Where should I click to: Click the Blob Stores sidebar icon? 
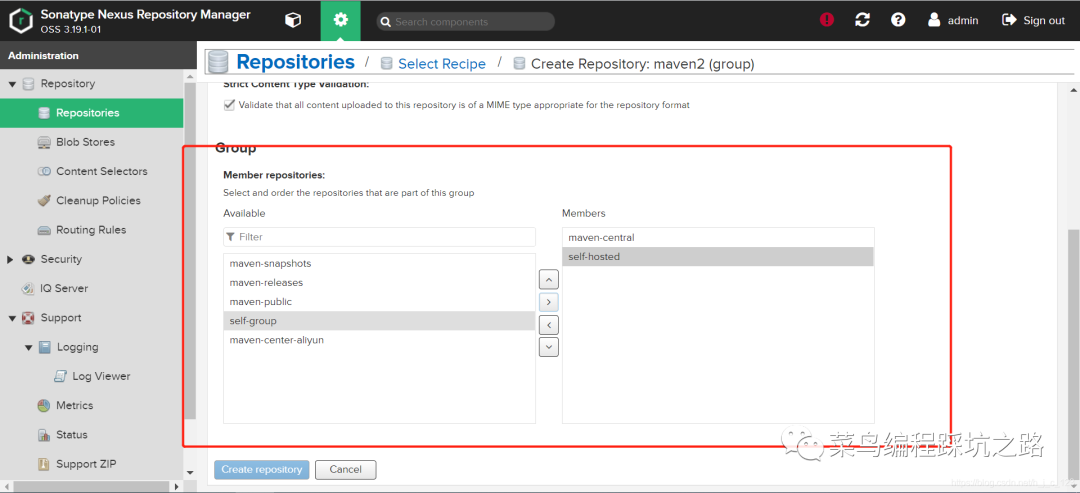[x=44, y=142]
